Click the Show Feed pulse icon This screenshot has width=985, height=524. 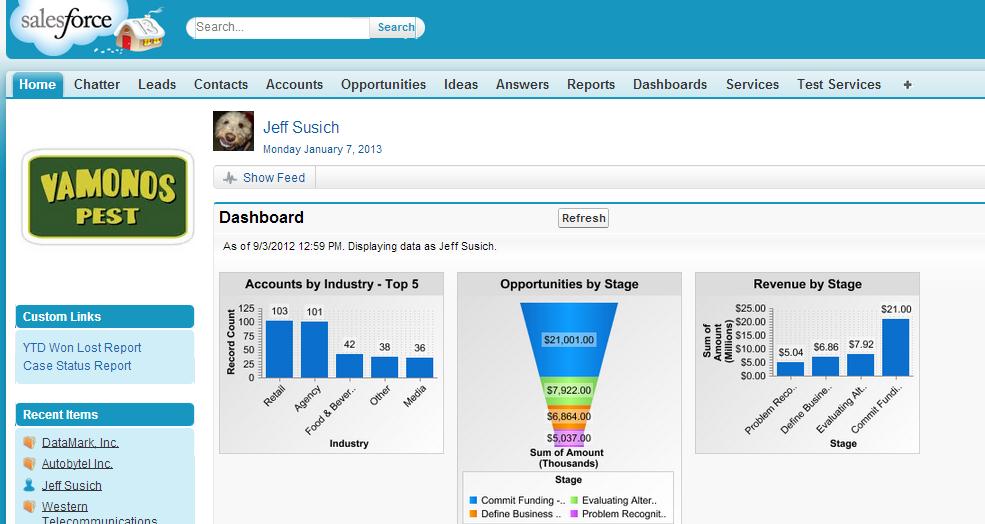tap(230, 178)
